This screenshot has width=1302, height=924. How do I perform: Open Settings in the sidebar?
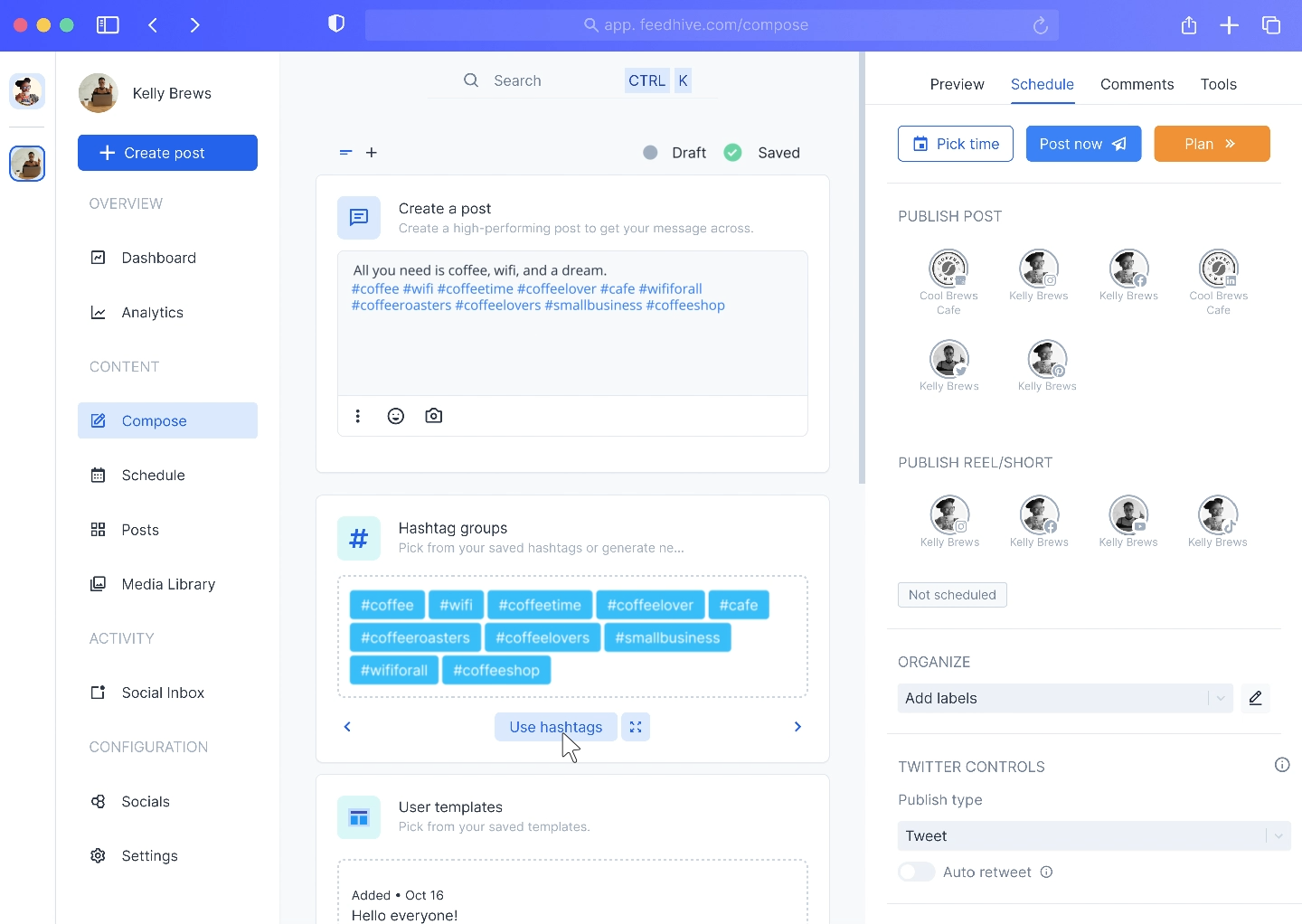pyautogui.click(x=167, y=855)
